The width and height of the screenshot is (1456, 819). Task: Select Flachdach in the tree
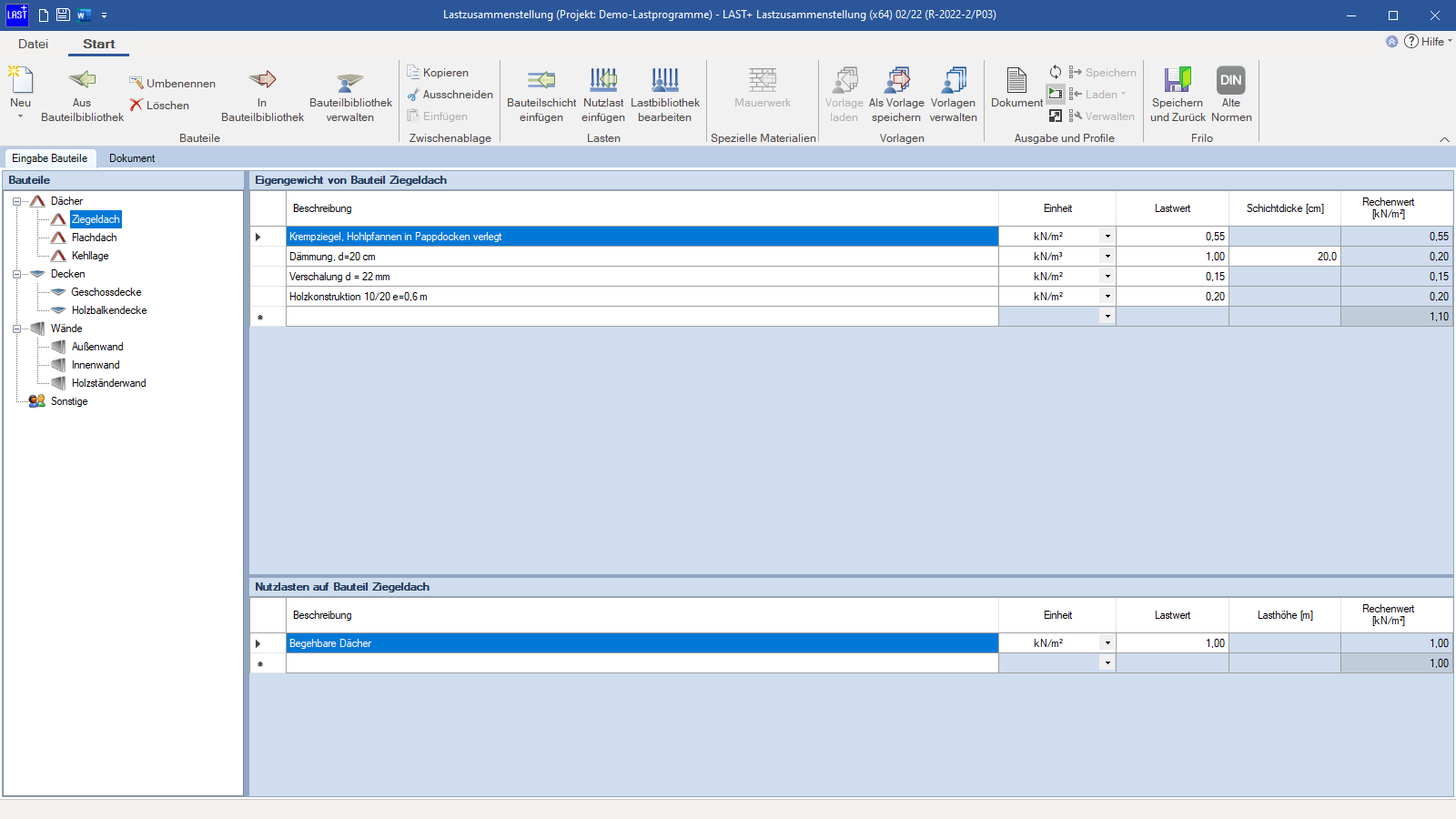(94, 238)
